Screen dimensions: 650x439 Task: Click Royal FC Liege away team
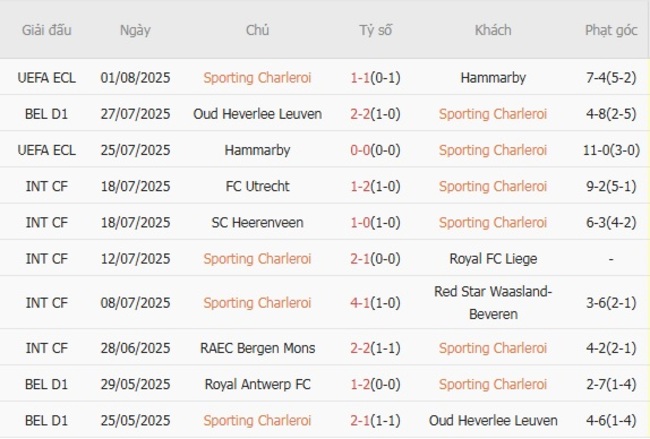pyautogui.click(x=493, y=259)
